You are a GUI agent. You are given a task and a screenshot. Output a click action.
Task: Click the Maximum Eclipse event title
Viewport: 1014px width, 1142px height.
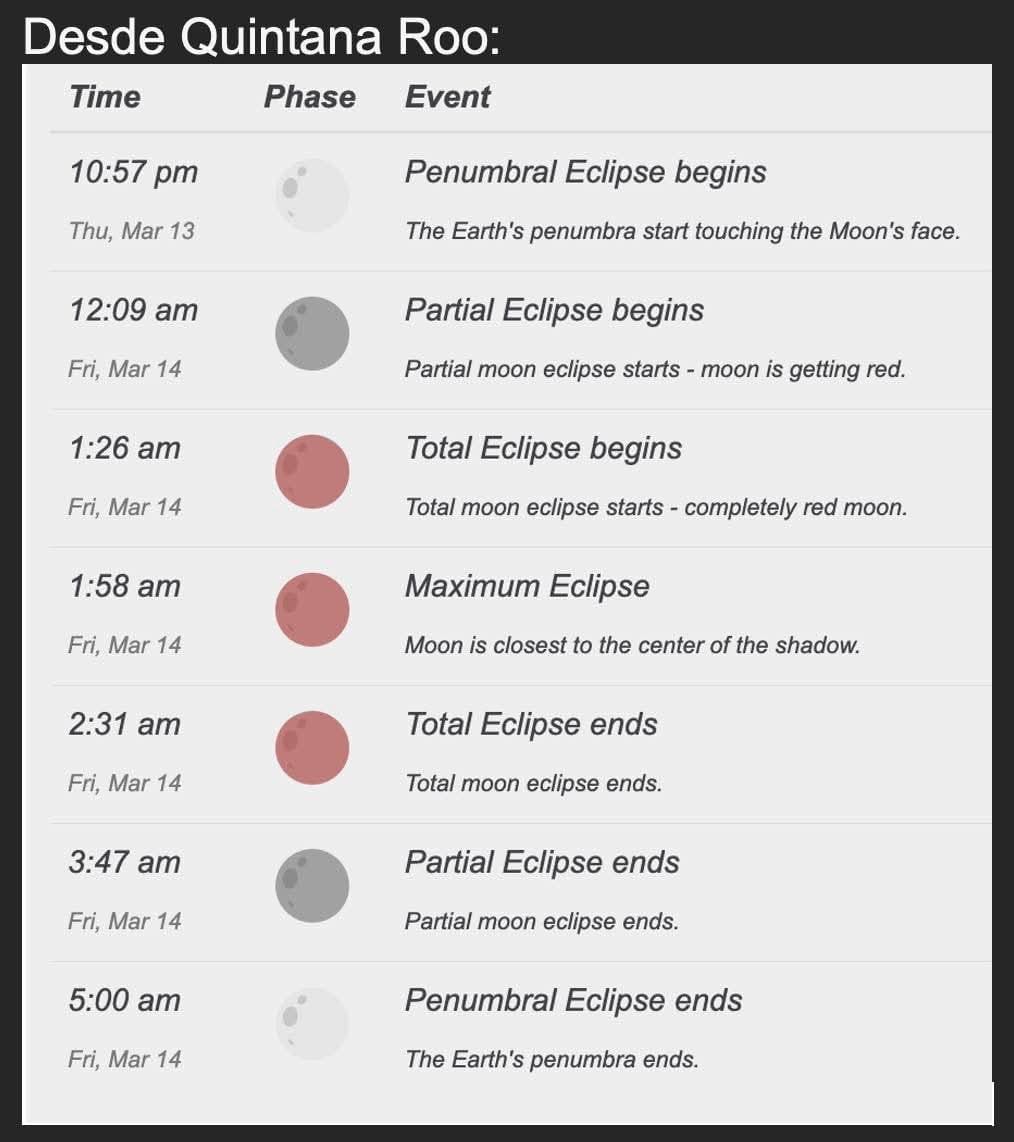(x=527, y=586)
